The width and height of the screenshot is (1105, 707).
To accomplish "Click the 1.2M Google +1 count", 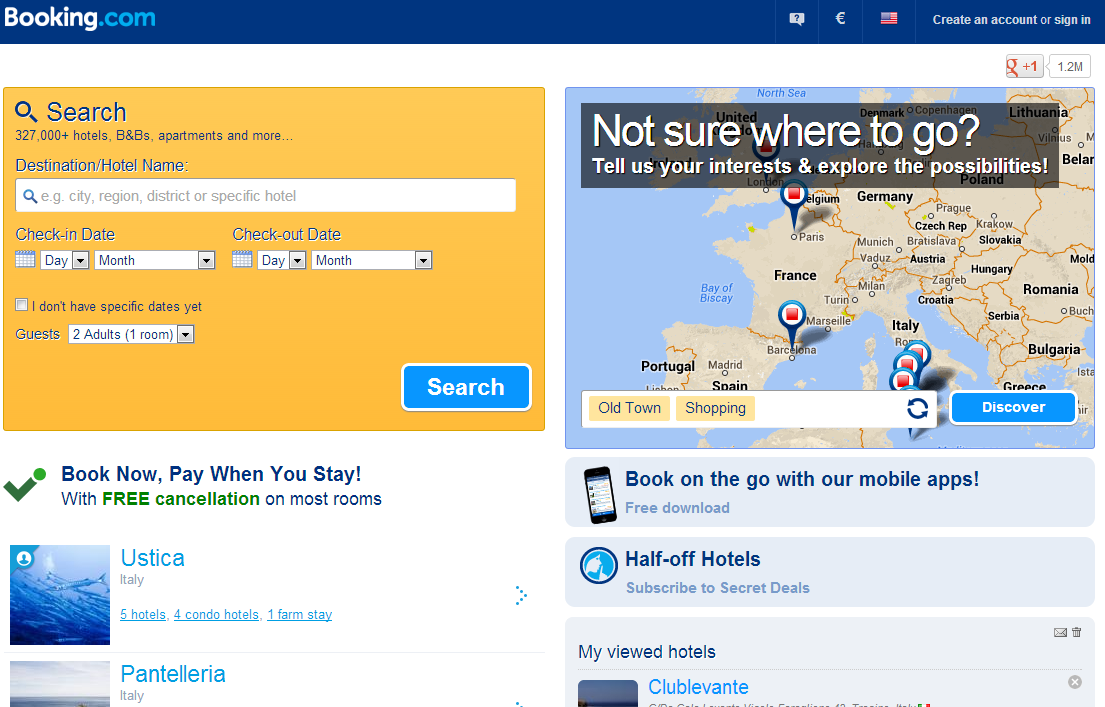I will pyautogui.click(x=1070, y=66).
